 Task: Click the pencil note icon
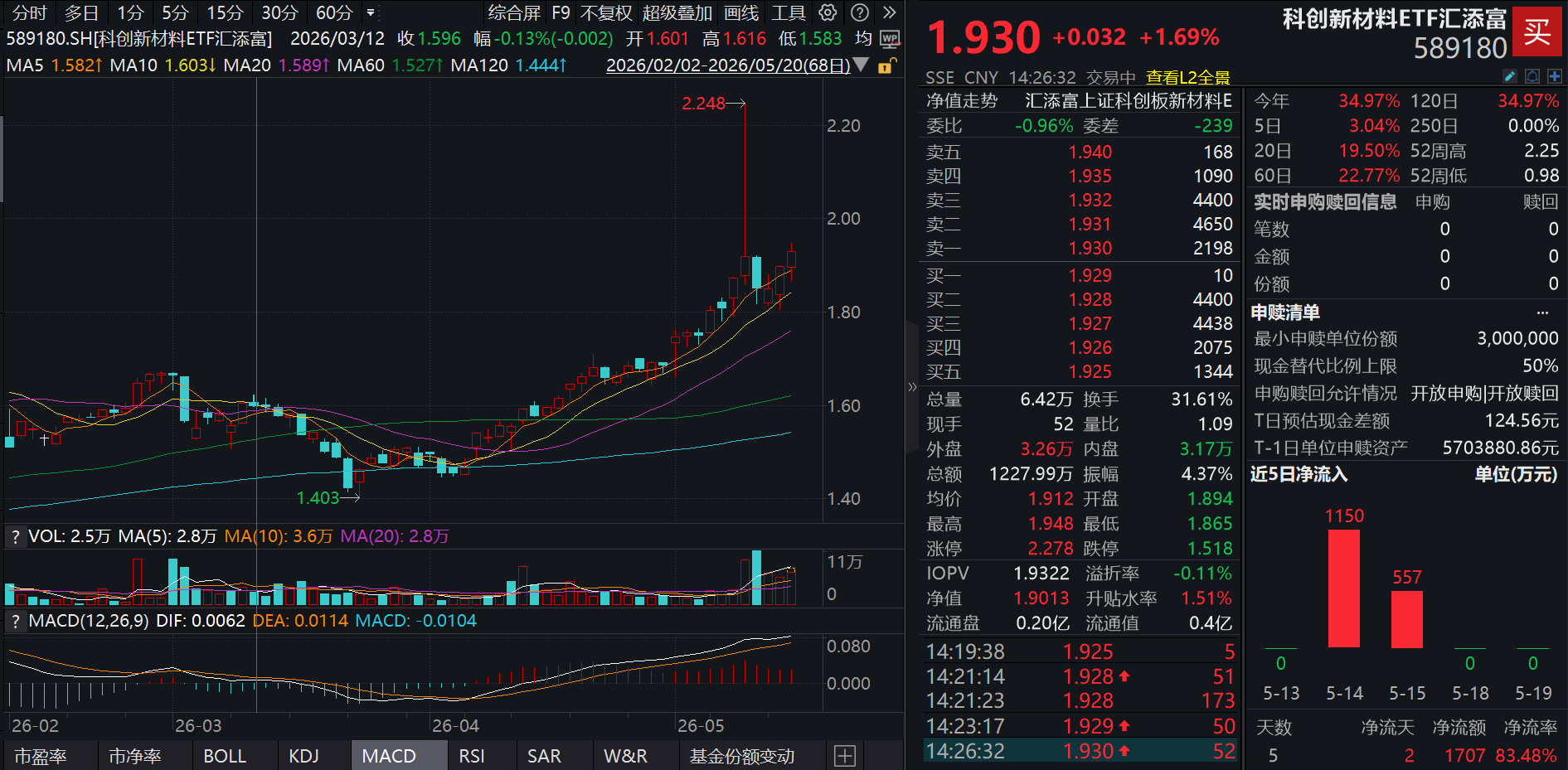1510,76
